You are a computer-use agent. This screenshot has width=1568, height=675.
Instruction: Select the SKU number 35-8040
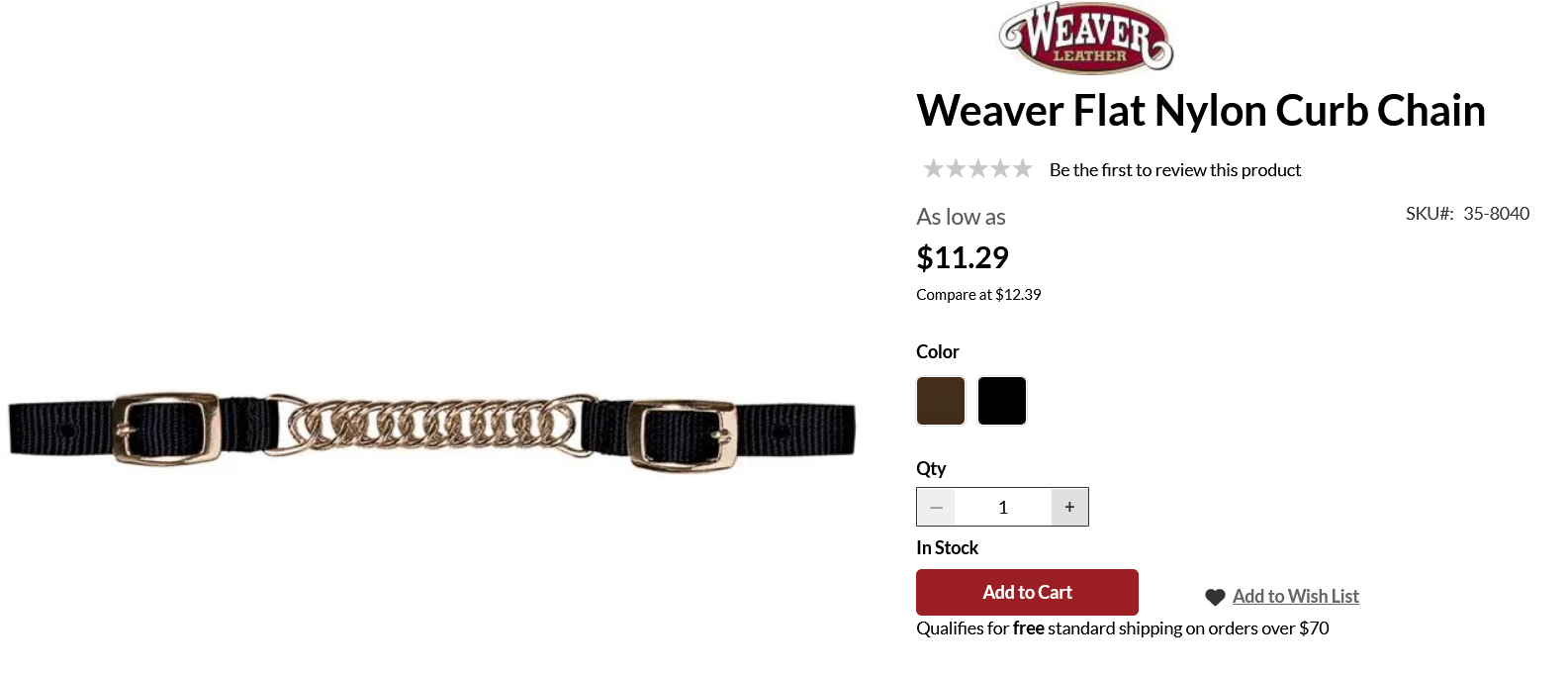click(x=1496, y=214)
